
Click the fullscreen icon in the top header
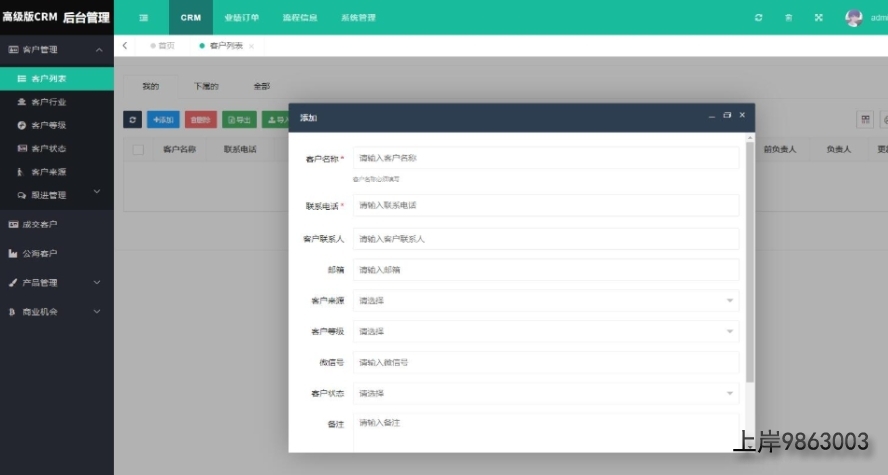(x=819, y=18)
